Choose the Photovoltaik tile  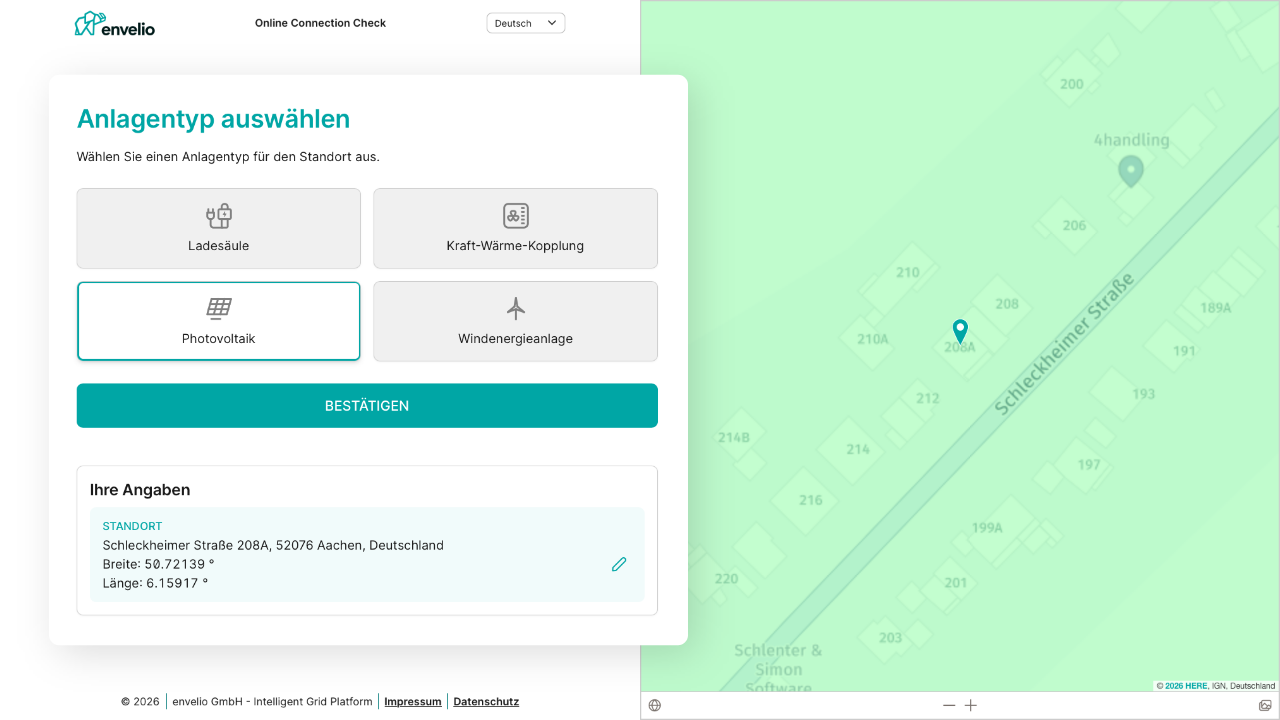point(218,321)
